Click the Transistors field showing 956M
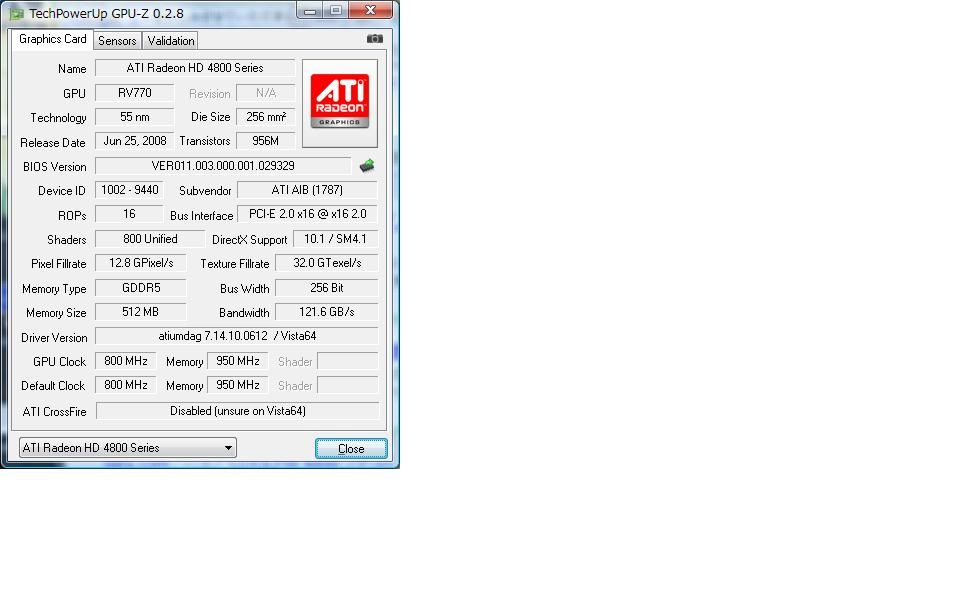960x600 pixels. click(266, 141)
